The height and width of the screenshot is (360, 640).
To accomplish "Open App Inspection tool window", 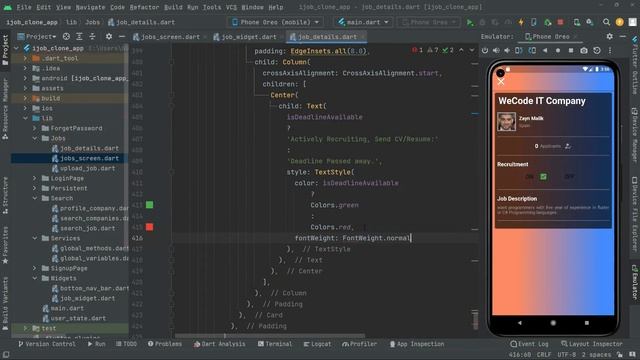I will pos(417,344).
